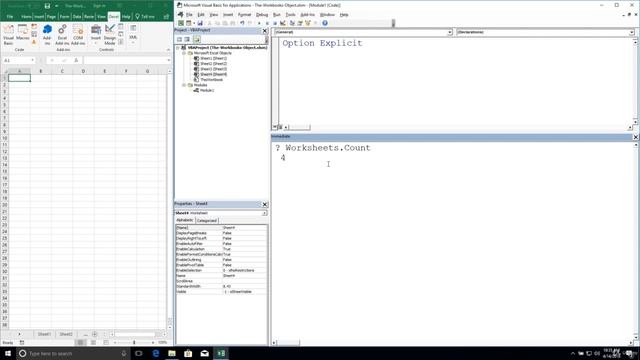
Task: Open the VBA Tools menu
Action: click(290, 15)
